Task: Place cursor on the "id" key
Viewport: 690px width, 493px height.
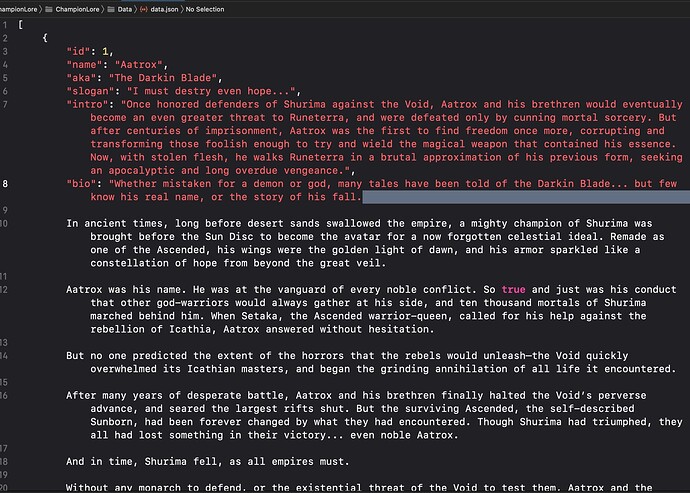Action: click(78, 52)
